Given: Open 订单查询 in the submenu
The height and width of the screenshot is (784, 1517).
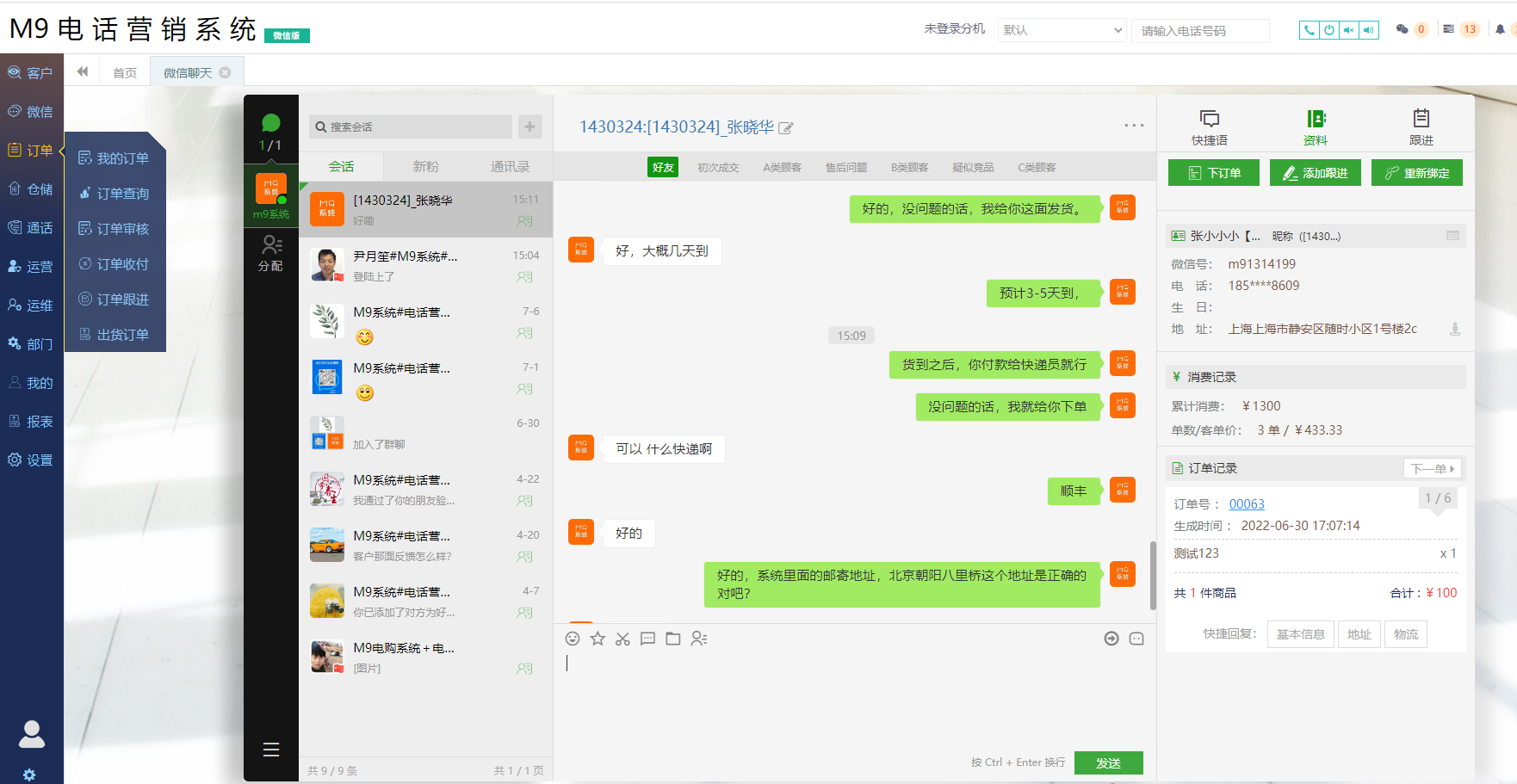Looking at the screenshot, I should [115, 194].
